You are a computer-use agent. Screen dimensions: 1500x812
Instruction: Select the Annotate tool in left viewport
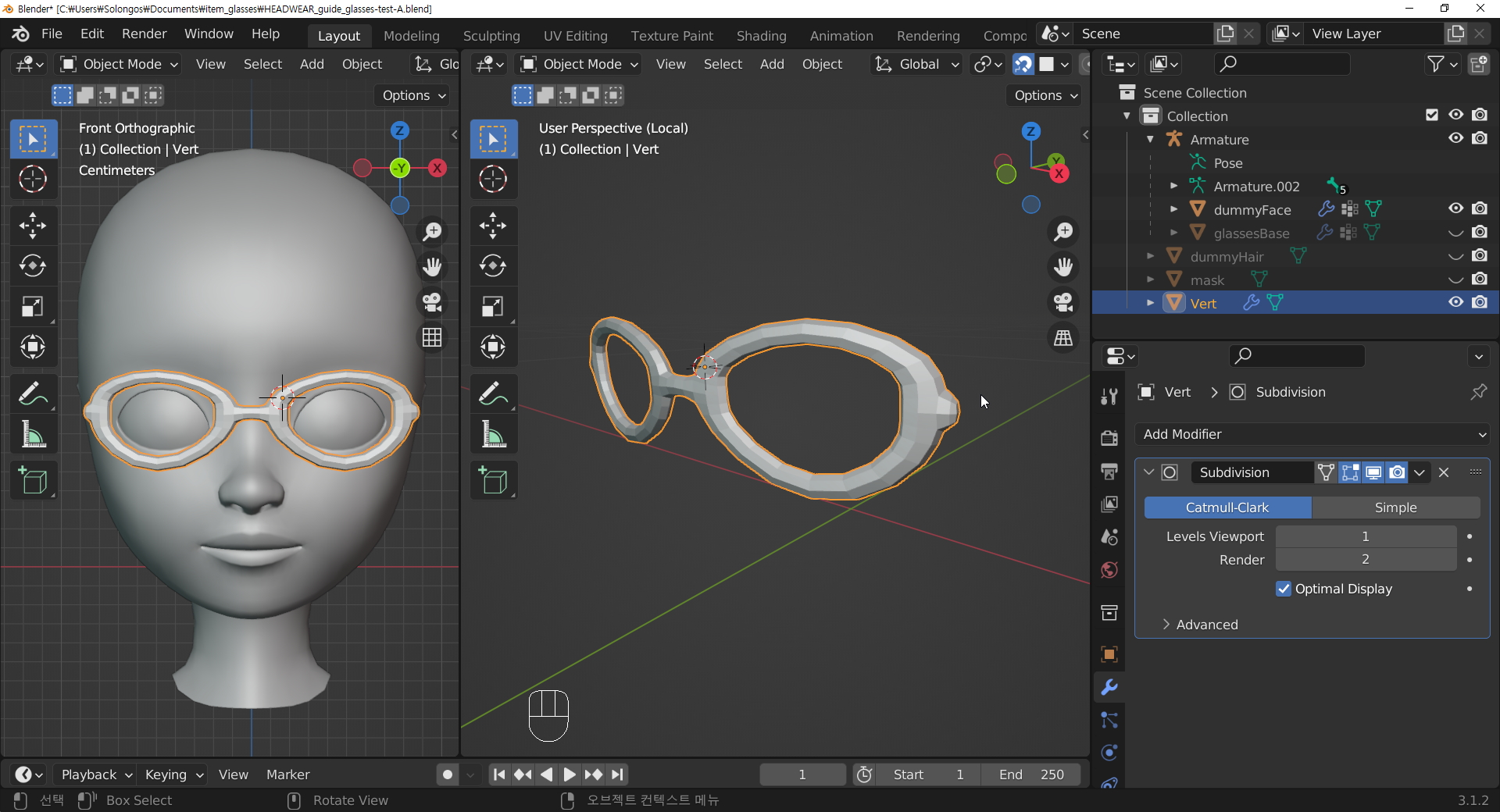click(33, 394)
